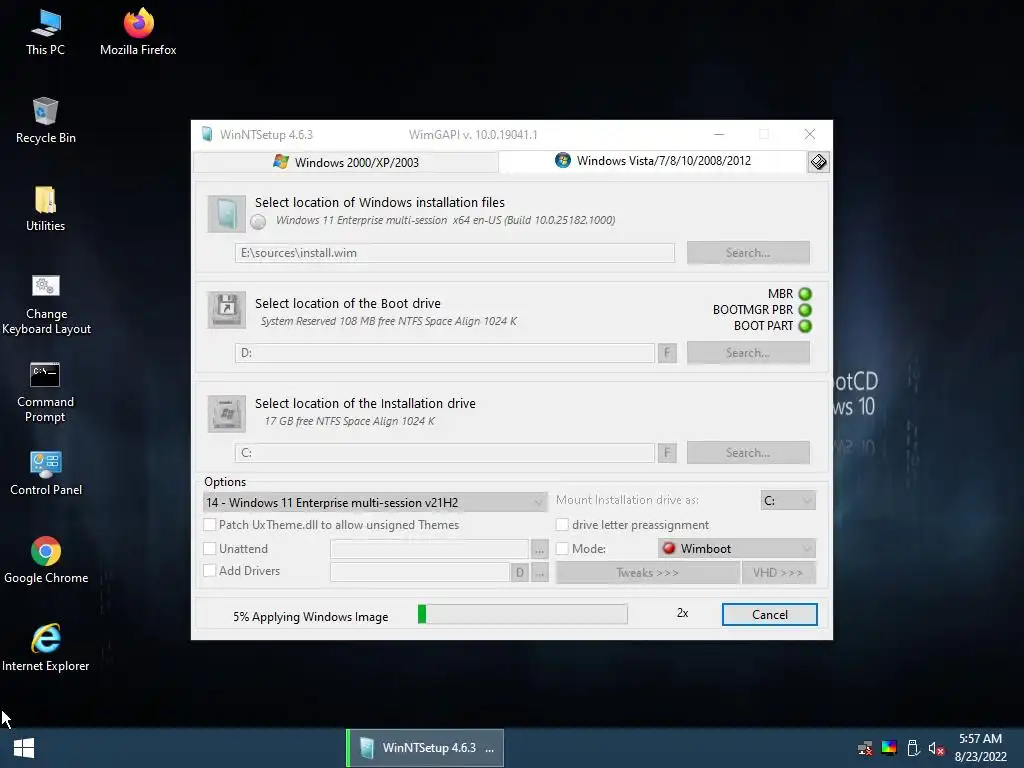Click the Unattend file path field
Screen dimensions: 1024x768
click(429, 549)
